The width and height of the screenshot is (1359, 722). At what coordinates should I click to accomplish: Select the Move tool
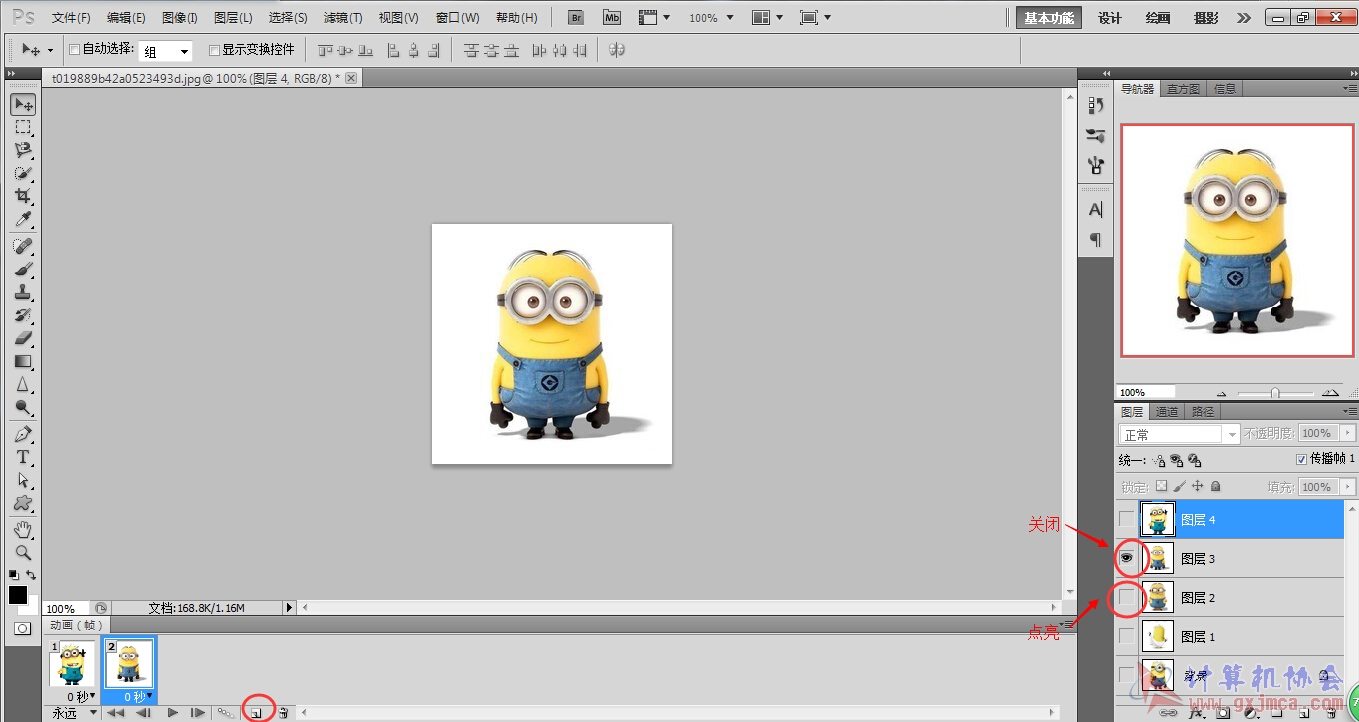point(23,104)
